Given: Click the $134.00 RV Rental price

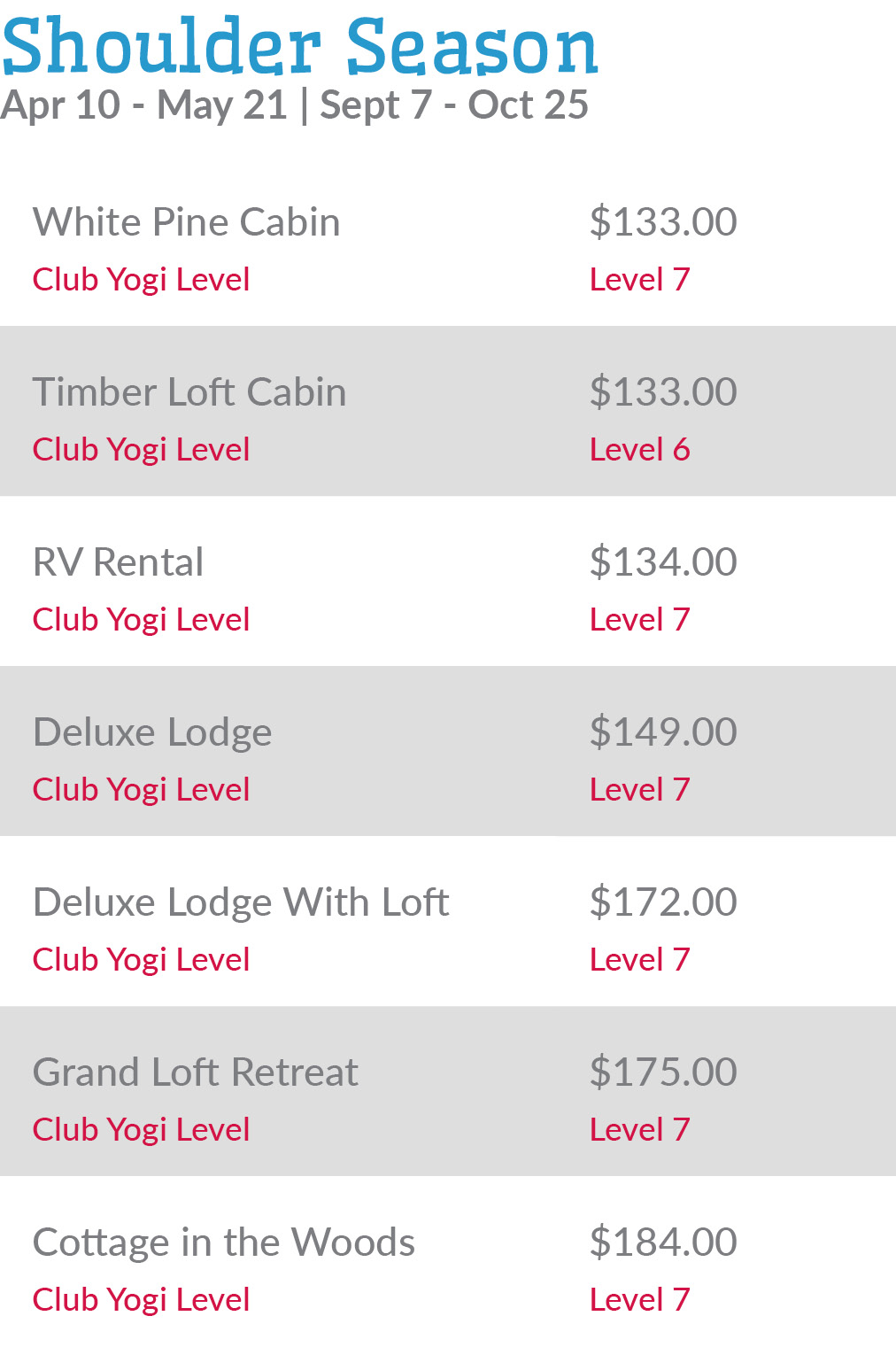Looking at the screenshot, I should [663, 562].
